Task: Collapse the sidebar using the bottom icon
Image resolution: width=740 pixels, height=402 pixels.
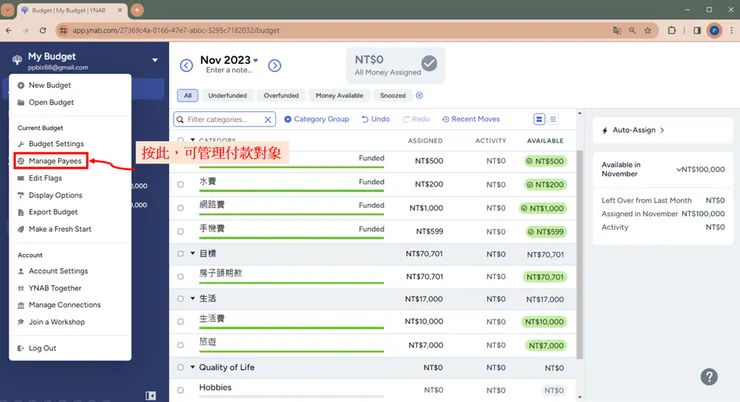Action: pyautogui.click(x=151, y=395)
